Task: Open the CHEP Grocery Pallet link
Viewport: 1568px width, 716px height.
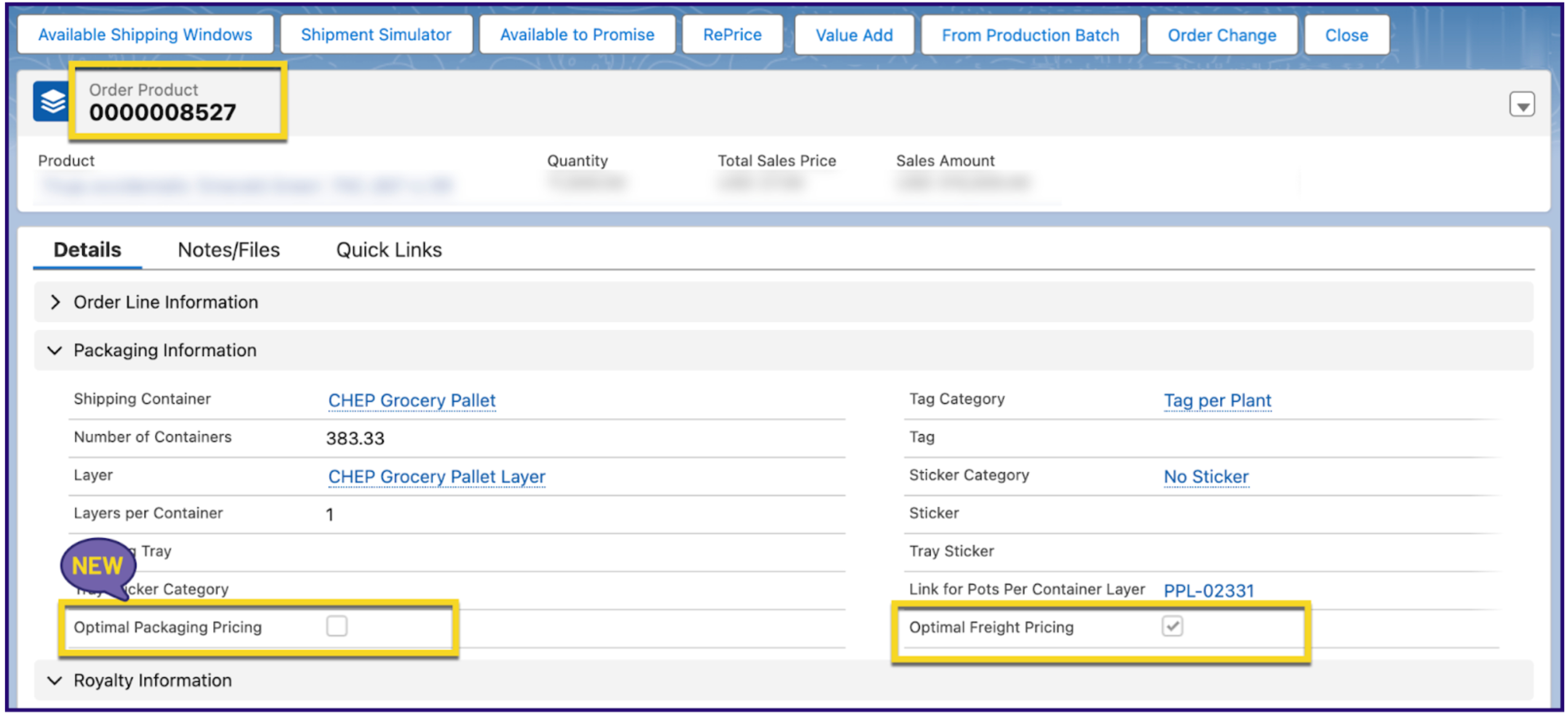Action: click(x=412, y=401)
